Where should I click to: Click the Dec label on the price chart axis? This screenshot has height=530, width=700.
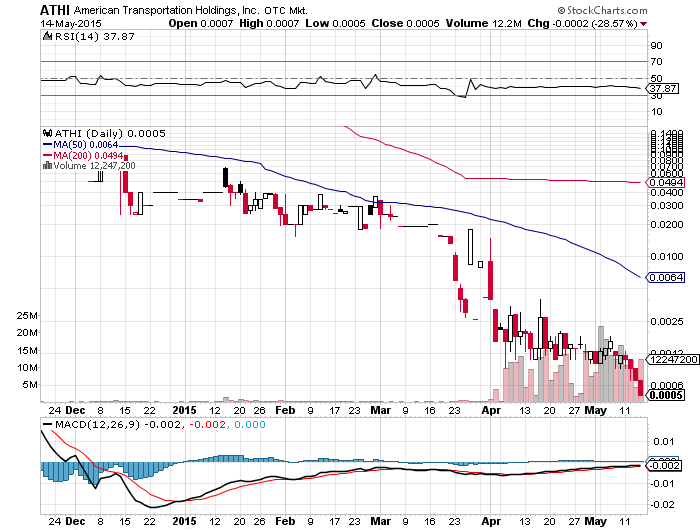point(75,410)
